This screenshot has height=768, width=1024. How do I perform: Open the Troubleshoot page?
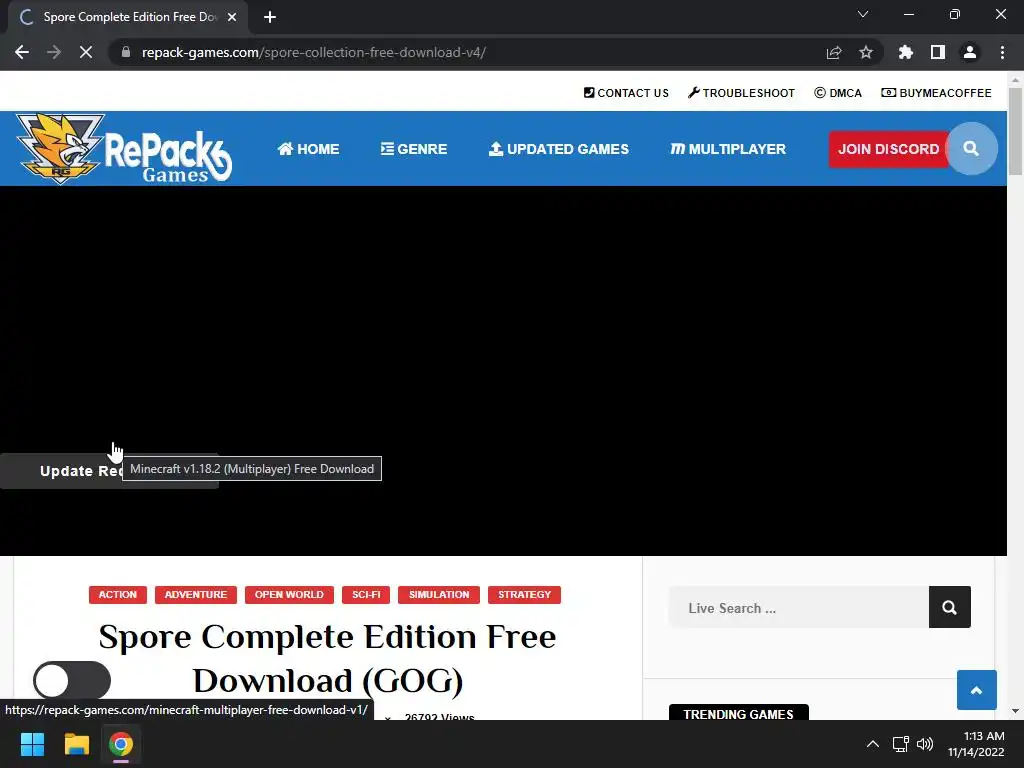click(x=741, y=93)
